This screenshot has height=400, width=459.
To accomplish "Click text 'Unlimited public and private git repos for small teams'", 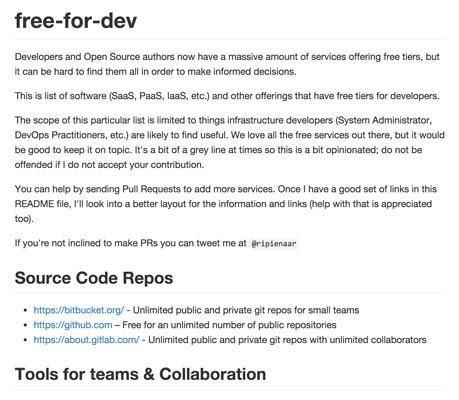I will pos(246,310).
